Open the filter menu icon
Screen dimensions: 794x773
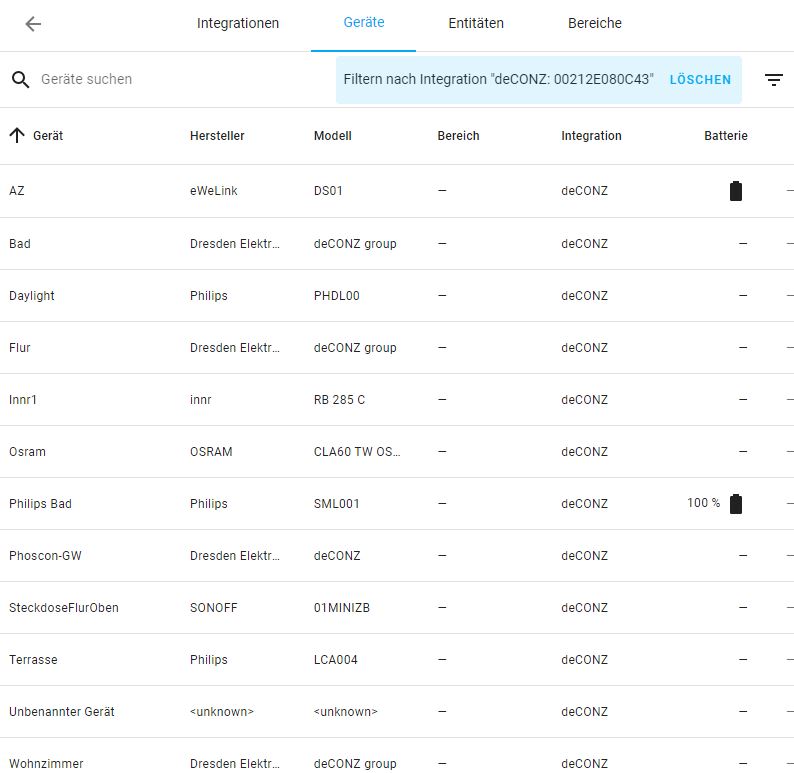pos(774,80)
